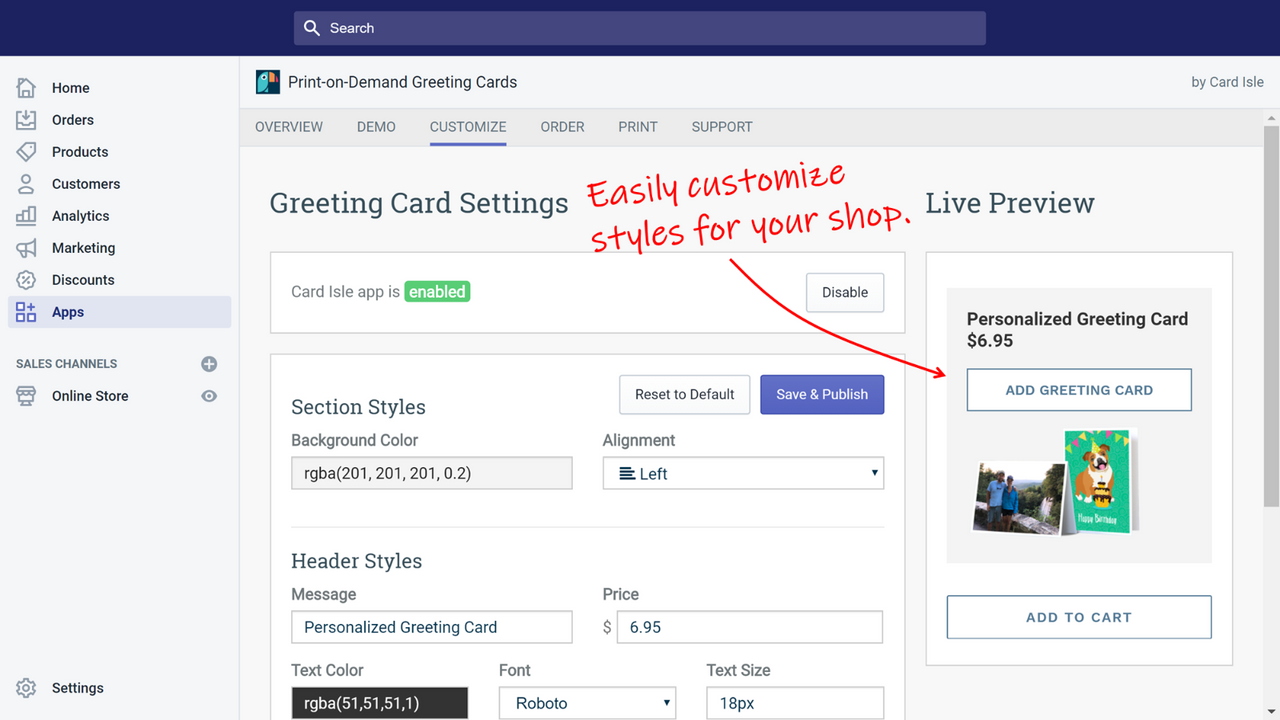View online store via eye icon
This screenshot has width=1280, height=720.
pyautogui.click(x=209, y=396)
